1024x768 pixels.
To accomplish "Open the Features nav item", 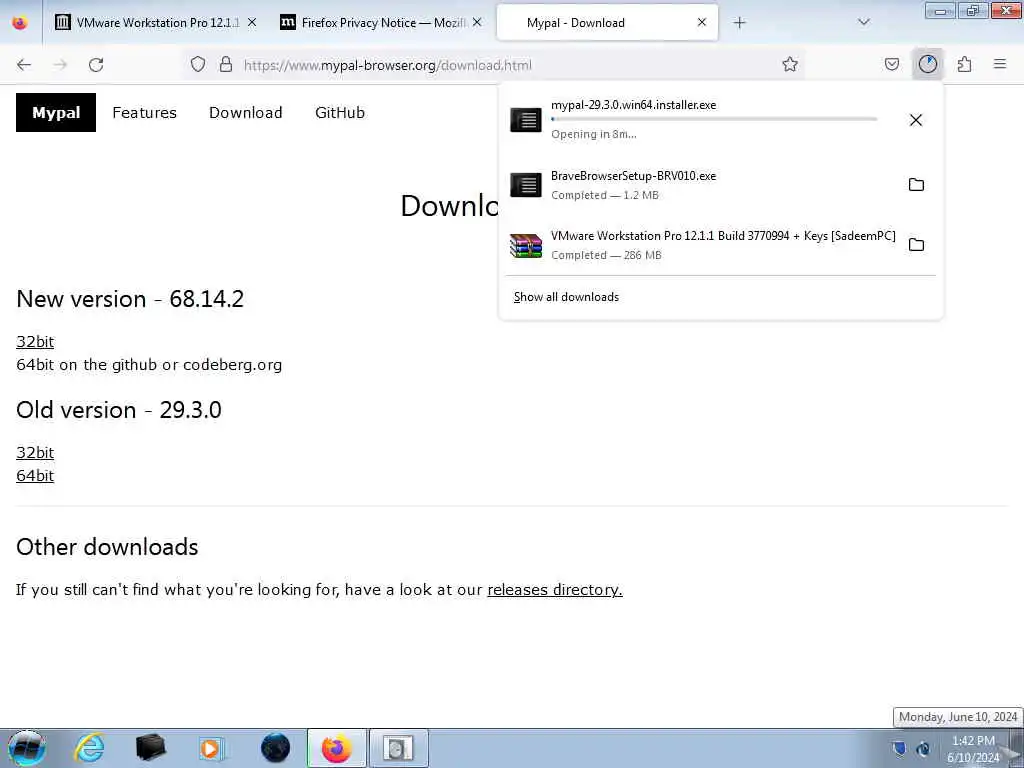I will pyautogui.click(x=144, y=112).
